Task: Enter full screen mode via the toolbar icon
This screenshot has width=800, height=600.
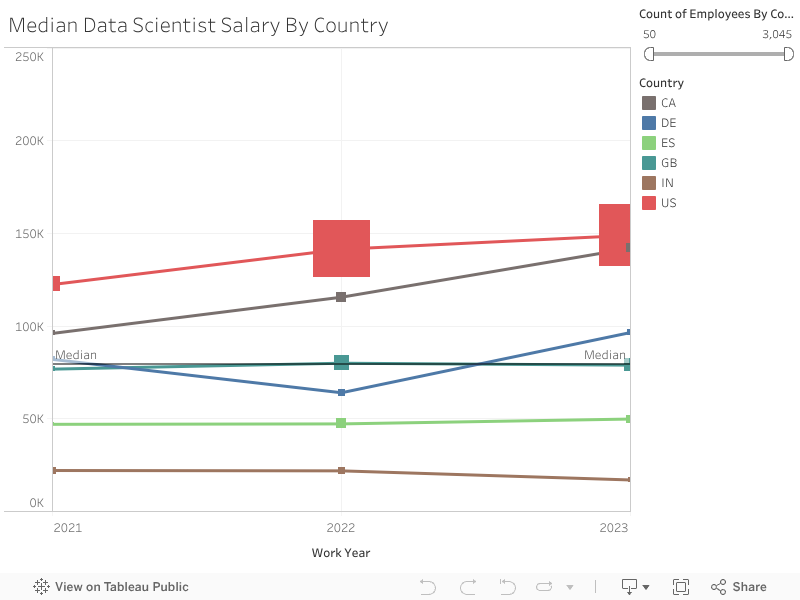Action: (x=681, y=586)
